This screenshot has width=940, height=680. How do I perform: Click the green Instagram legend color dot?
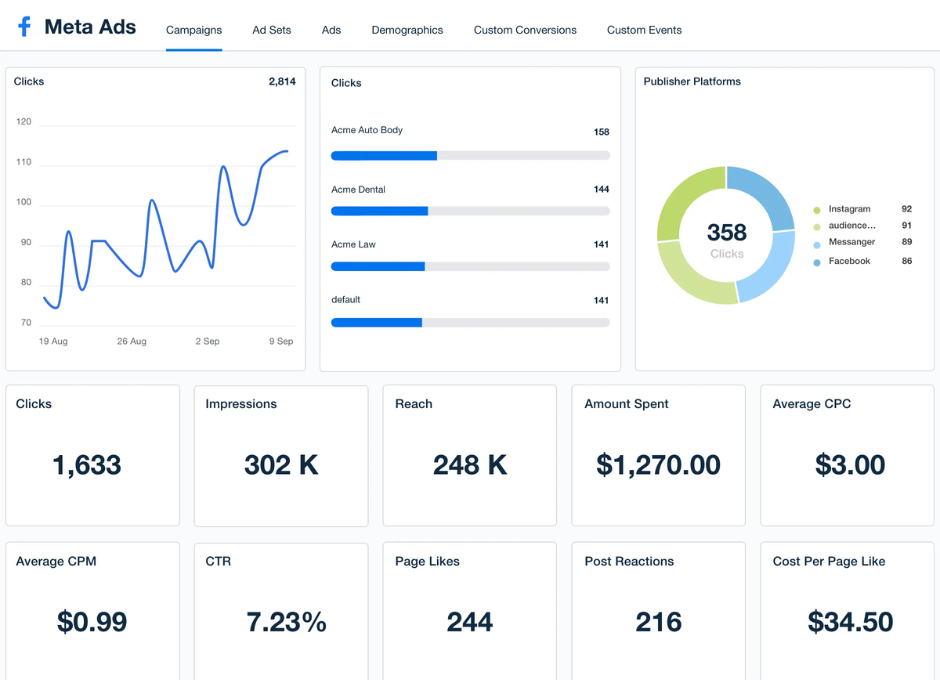point(817,209)
